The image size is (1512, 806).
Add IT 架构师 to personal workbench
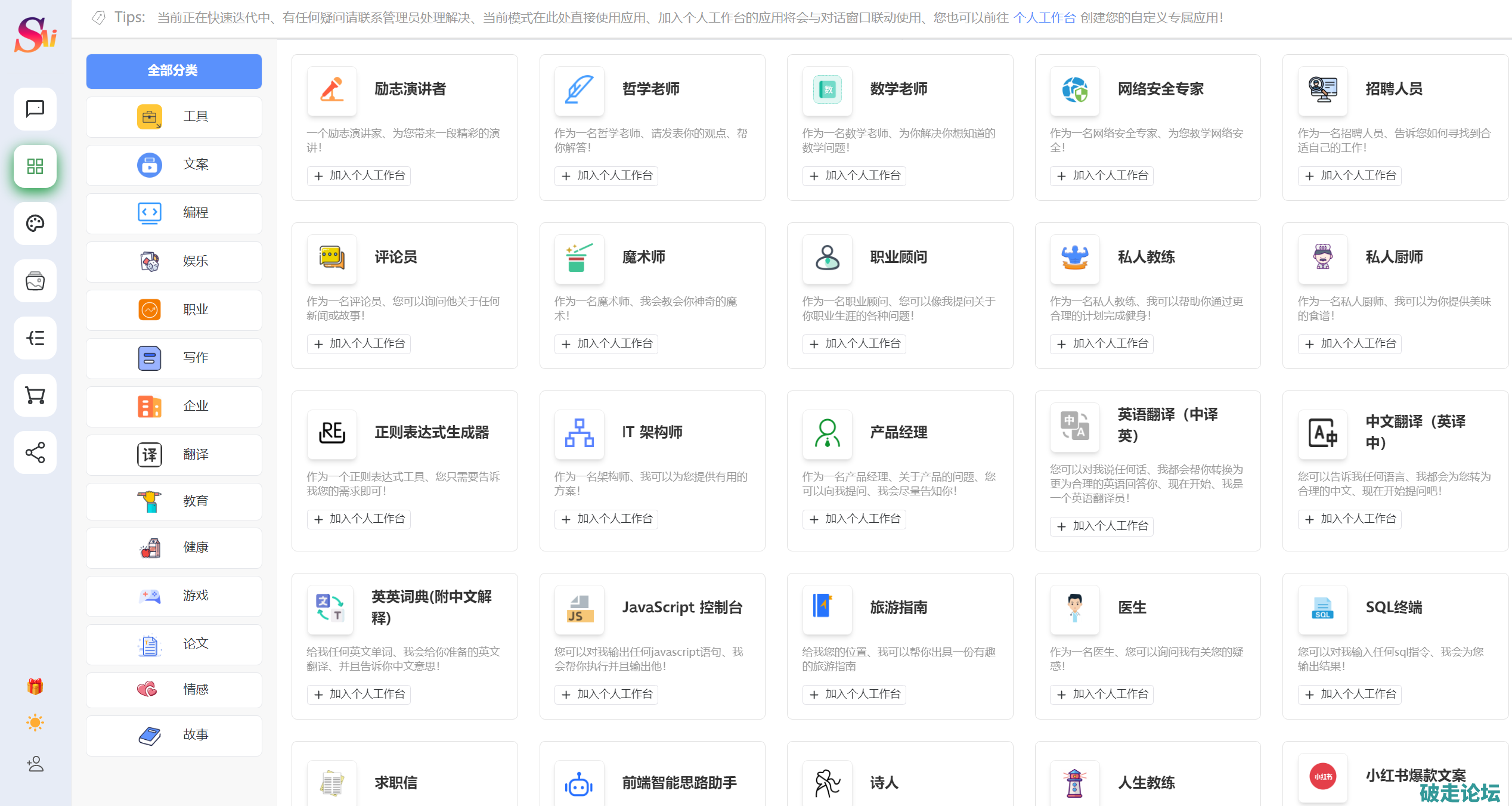(x=606, y=519)
